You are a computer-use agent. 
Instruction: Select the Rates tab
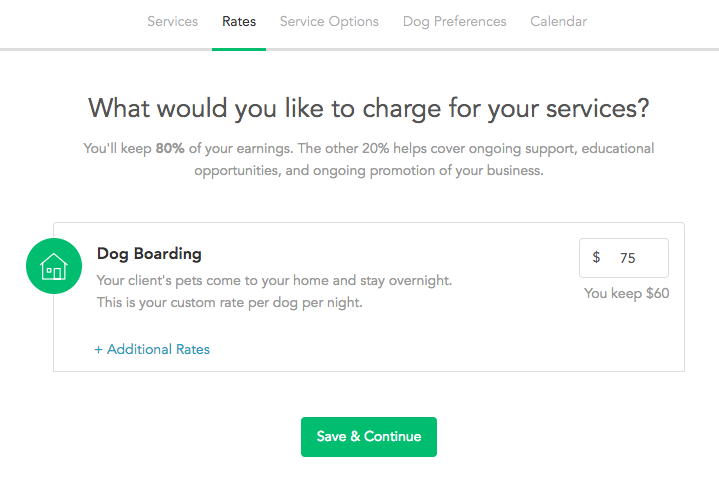pyautogui.click(x=239, y=22)
